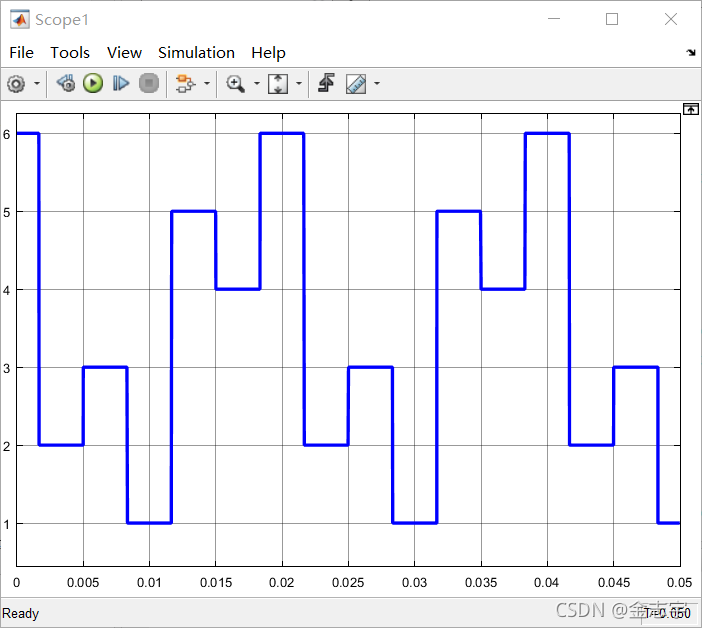Click the Scope1 window title

point(62,20)
